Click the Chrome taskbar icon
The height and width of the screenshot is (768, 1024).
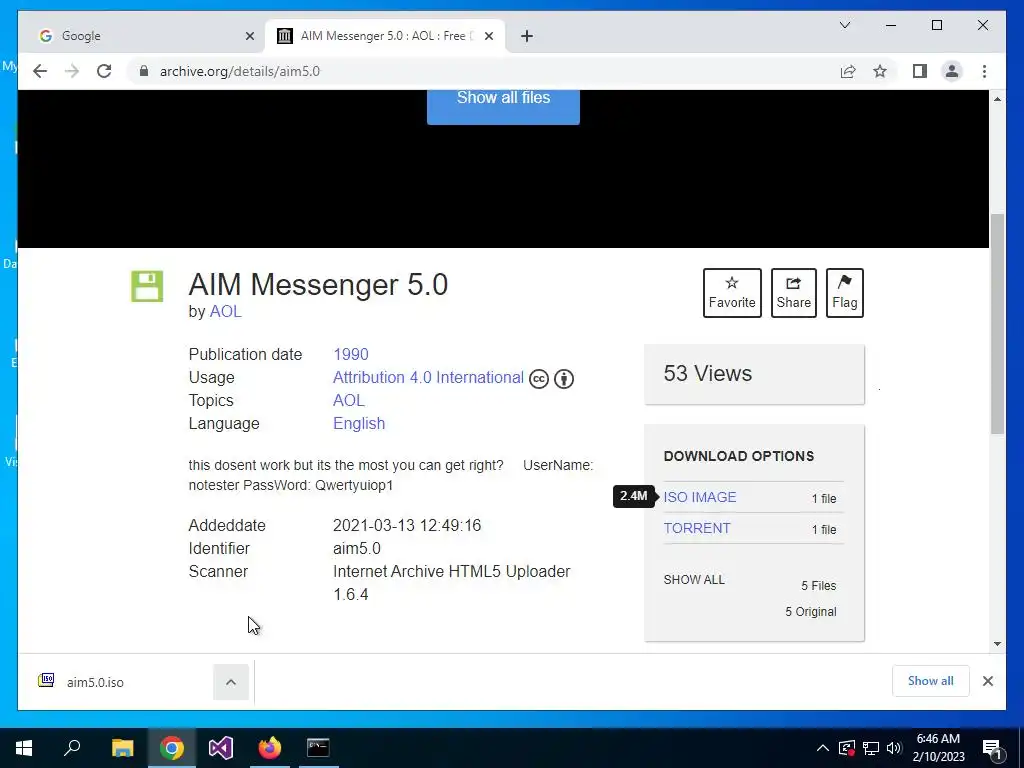[172, 748]
